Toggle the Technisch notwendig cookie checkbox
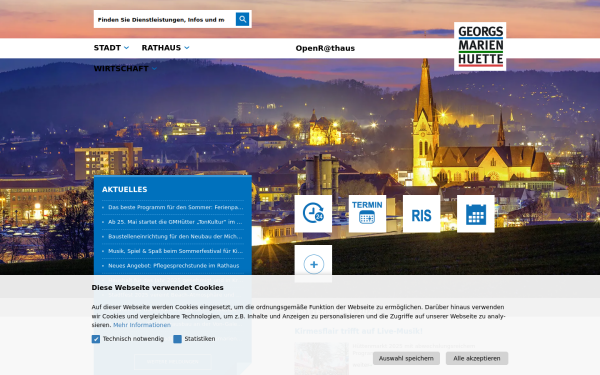Viewport: 600px width, 375px height. [96, 339]
